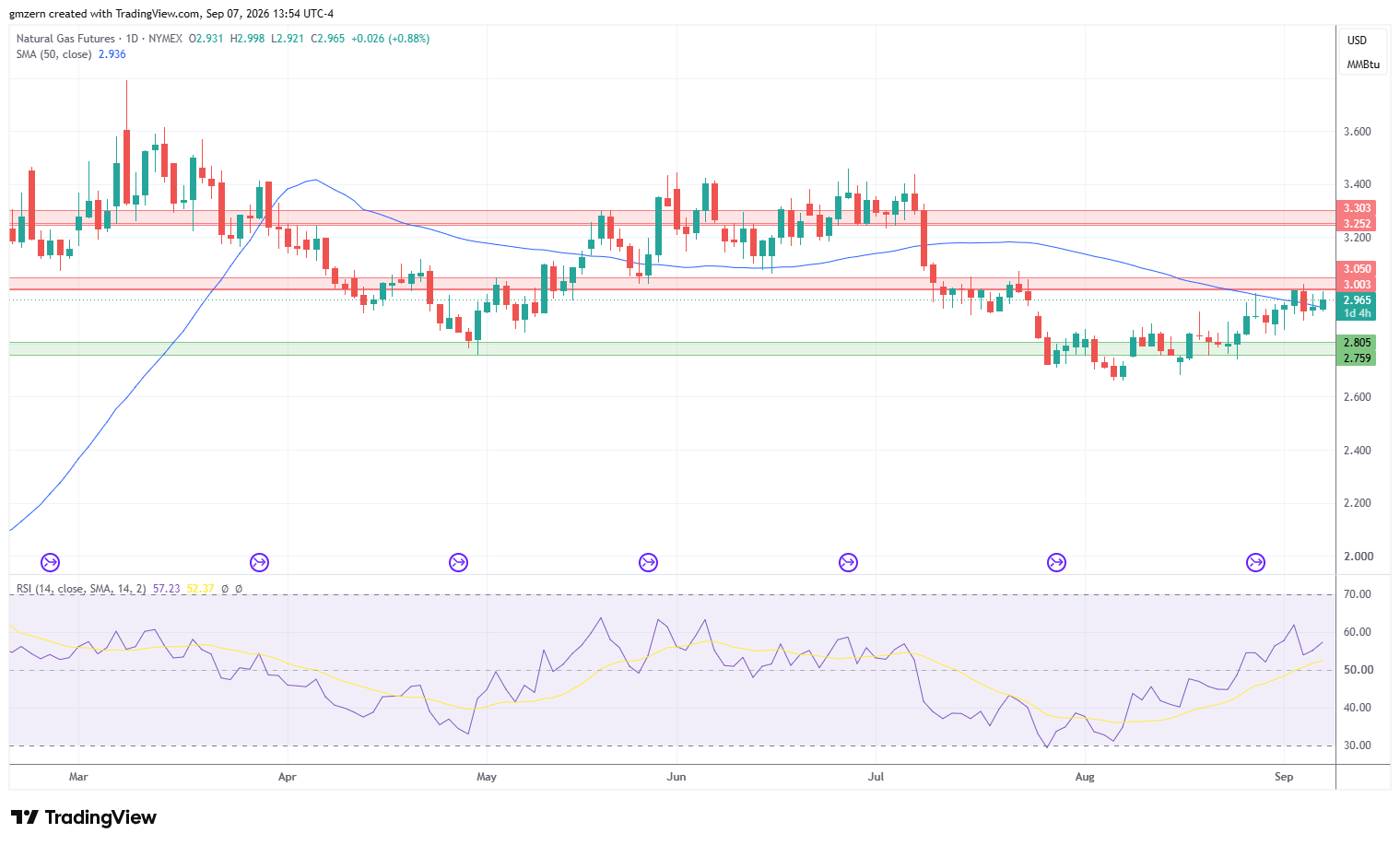Click the 2.000 price axis label
This screenshot has height=845, width=1400.
(x=1357, y=557)
